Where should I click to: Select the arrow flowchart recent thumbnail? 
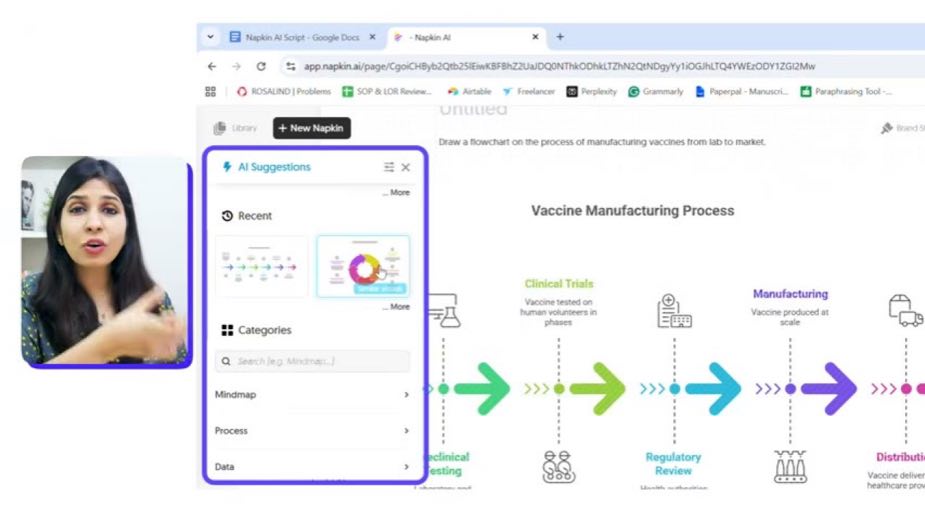coord(261,266)
